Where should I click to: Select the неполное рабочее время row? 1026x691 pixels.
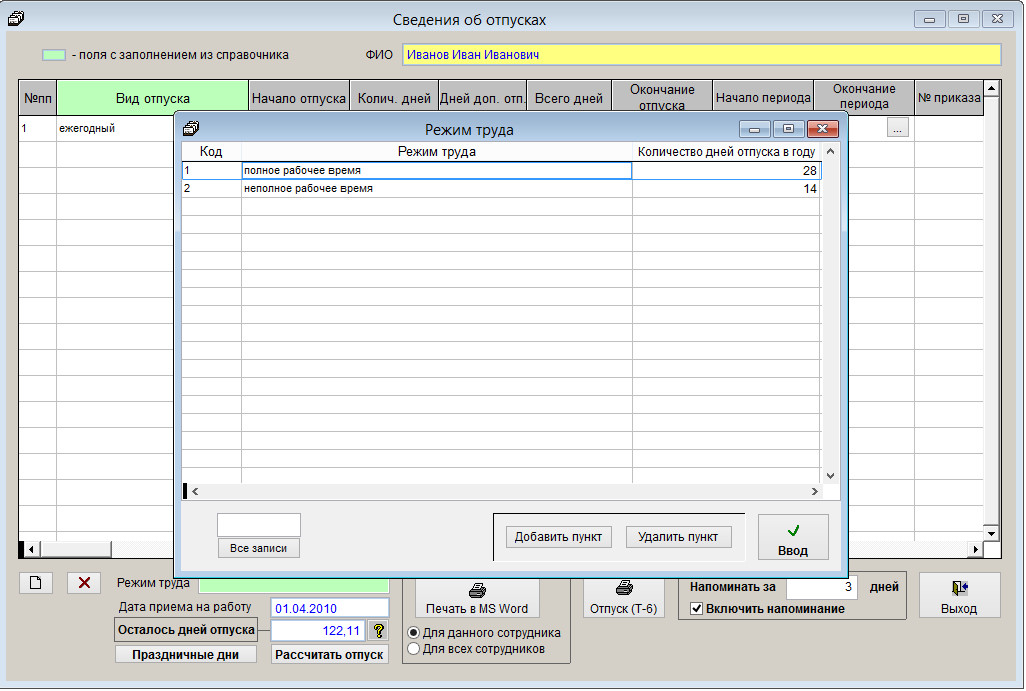pyautogui.click(x=436, y=189)
